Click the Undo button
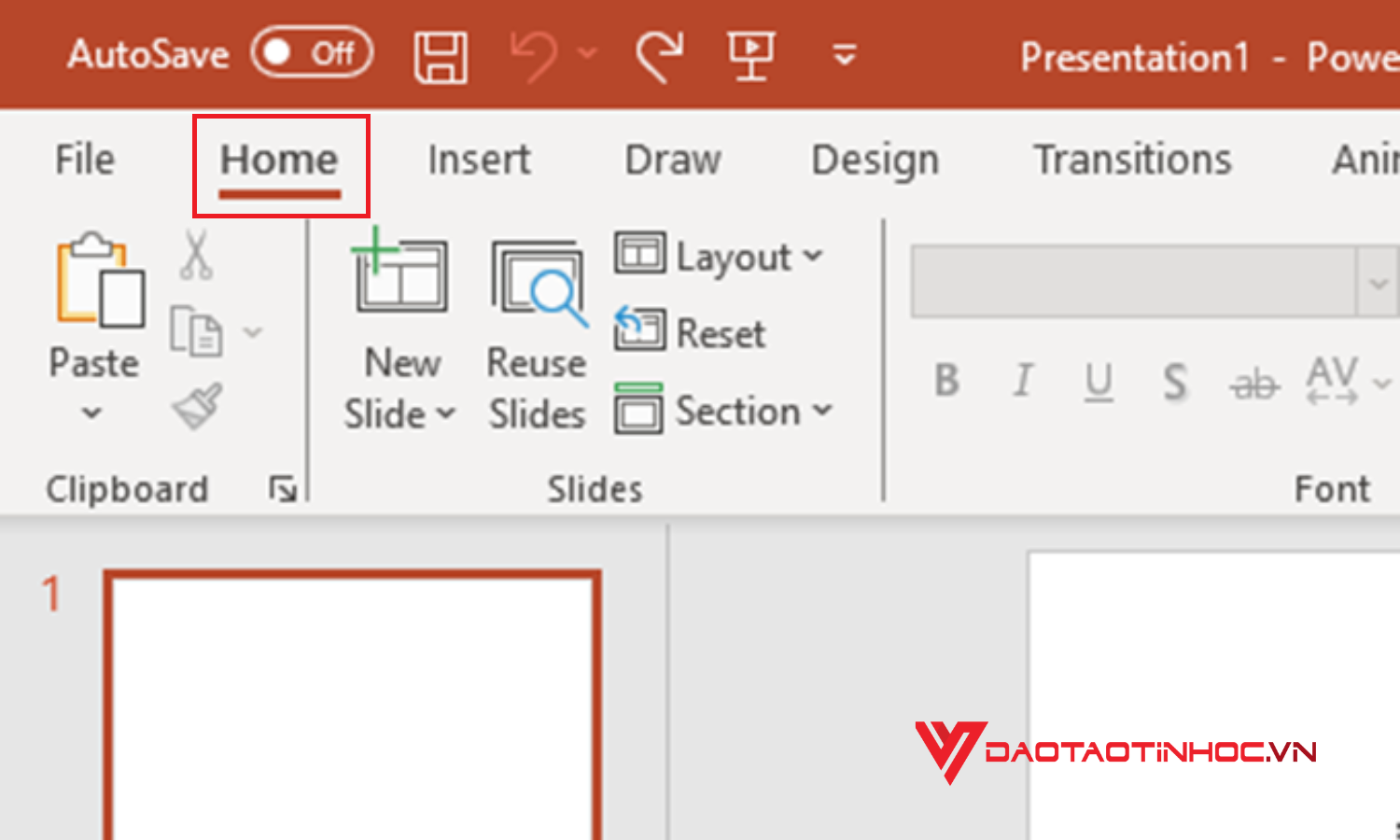The width and height of the screenshot is (1400, 840). pos(535,56)
